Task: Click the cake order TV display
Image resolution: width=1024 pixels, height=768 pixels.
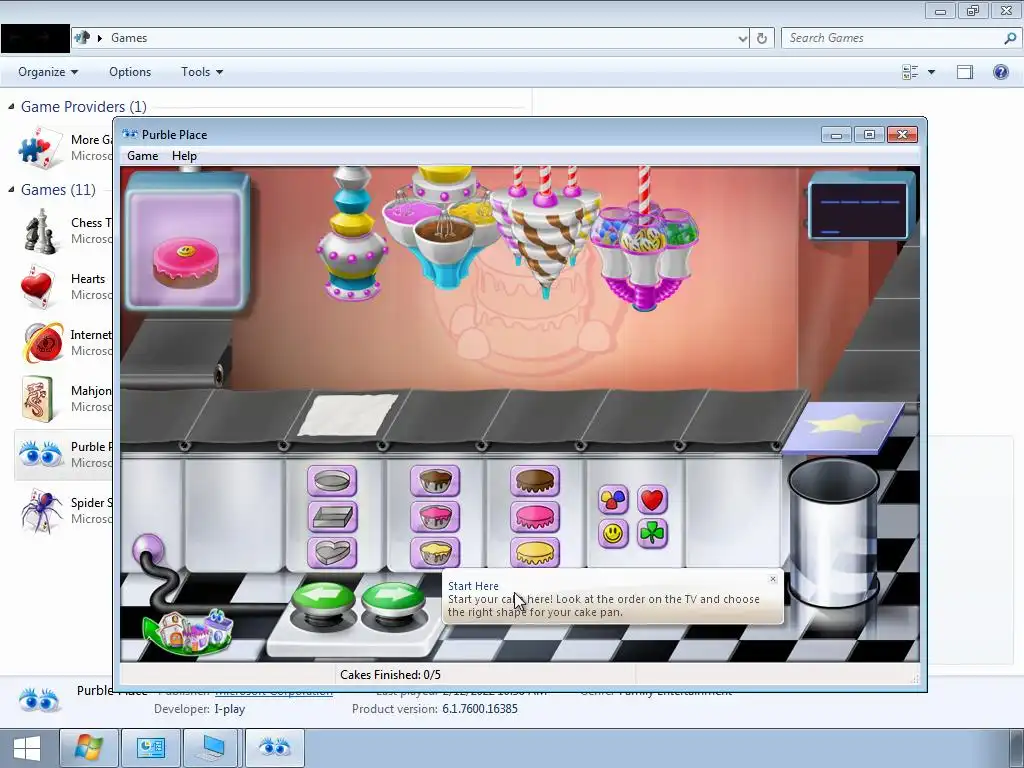Action: tap(188, 242)
